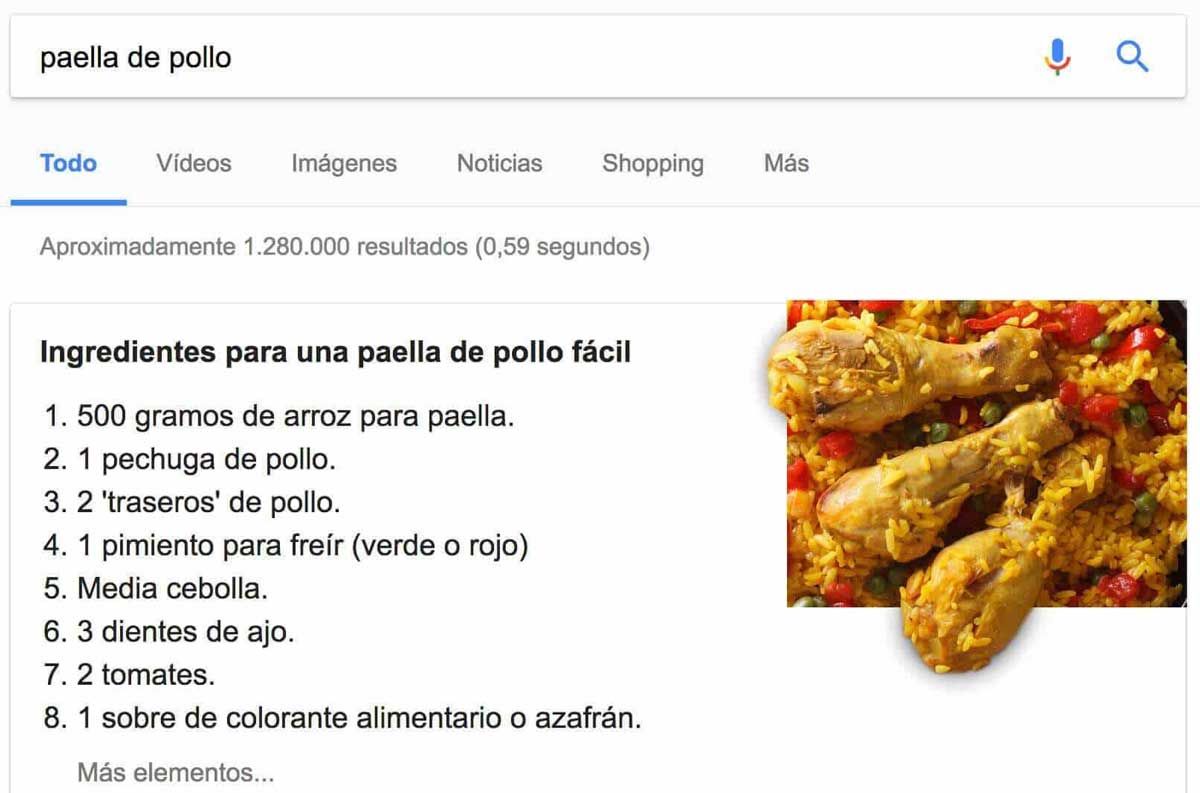The width and height of the screenshot is (1200, 793).
Task: Click the voice search microphone icon
Action: click(1057, 57)
